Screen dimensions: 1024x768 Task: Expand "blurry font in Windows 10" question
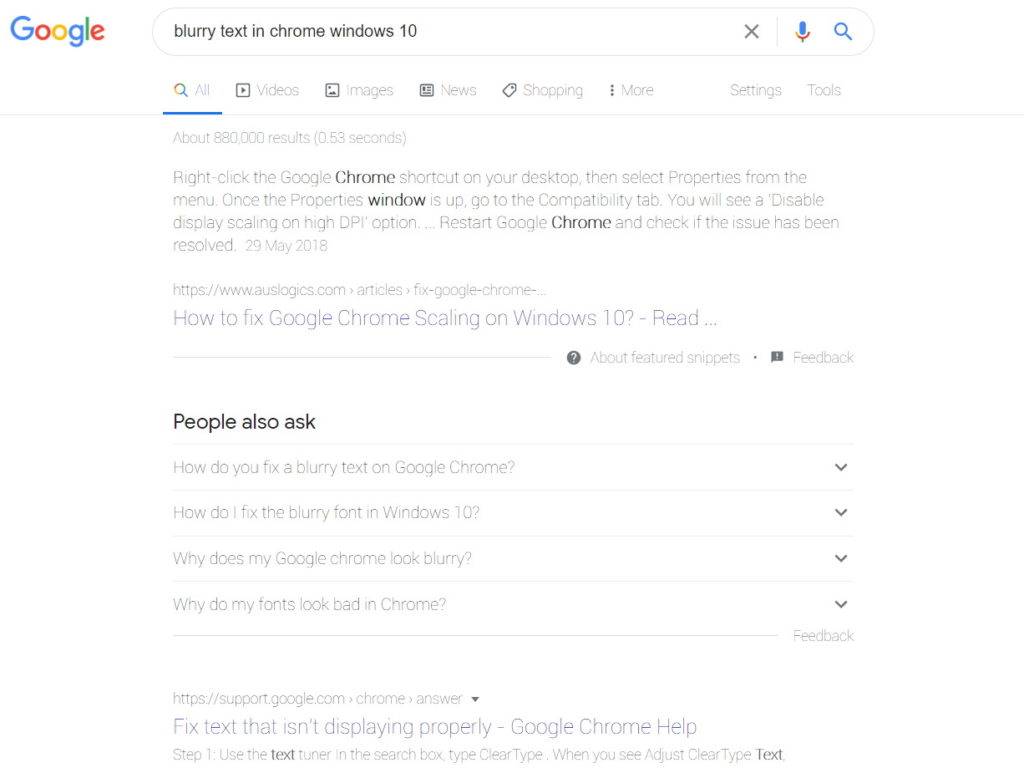point(841,512)
